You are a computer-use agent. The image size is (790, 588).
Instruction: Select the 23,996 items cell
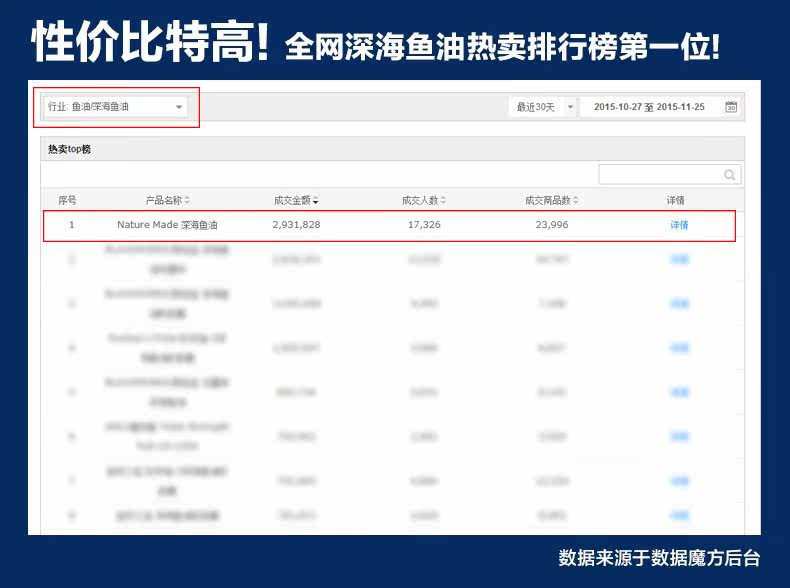click(552, 225)
